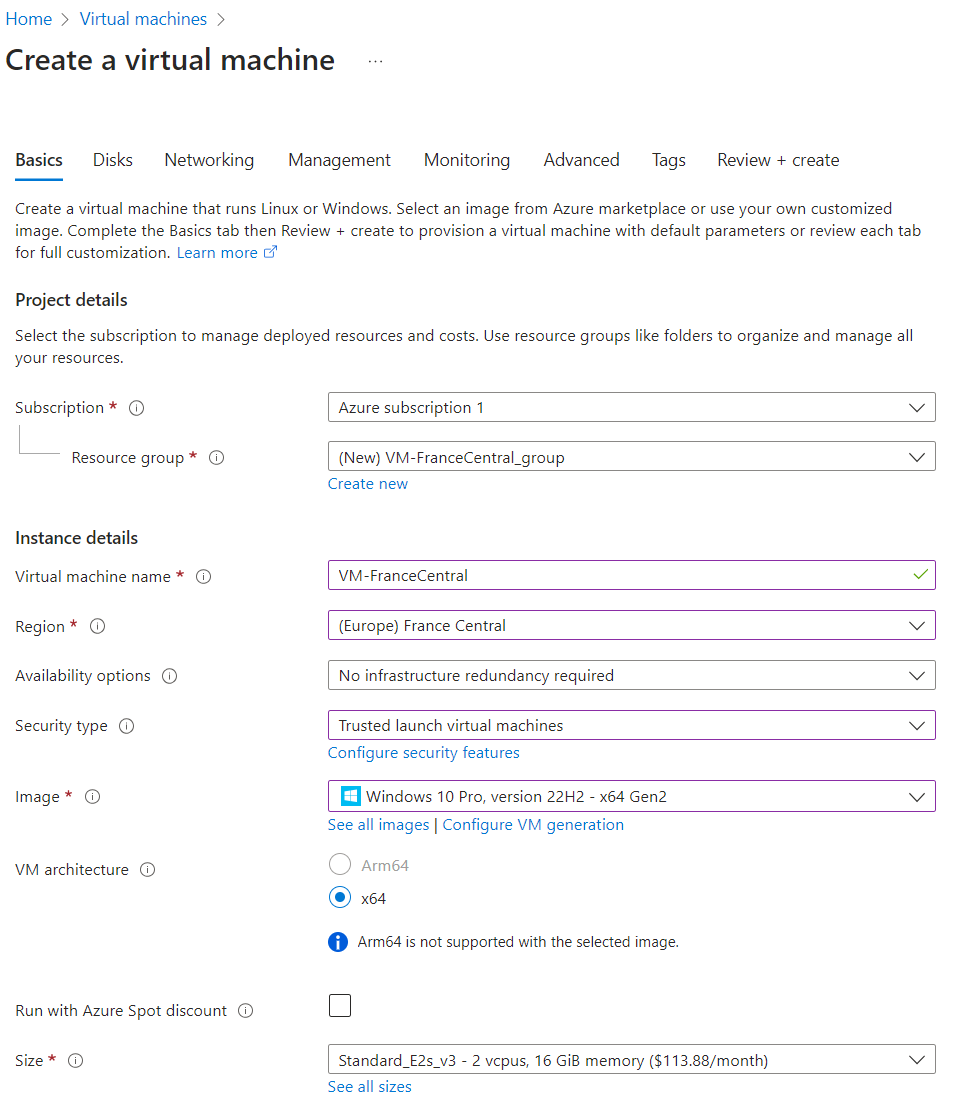Click the info icon beside Region
This screenshot has height=1106, width=968.
coord(98,627)
